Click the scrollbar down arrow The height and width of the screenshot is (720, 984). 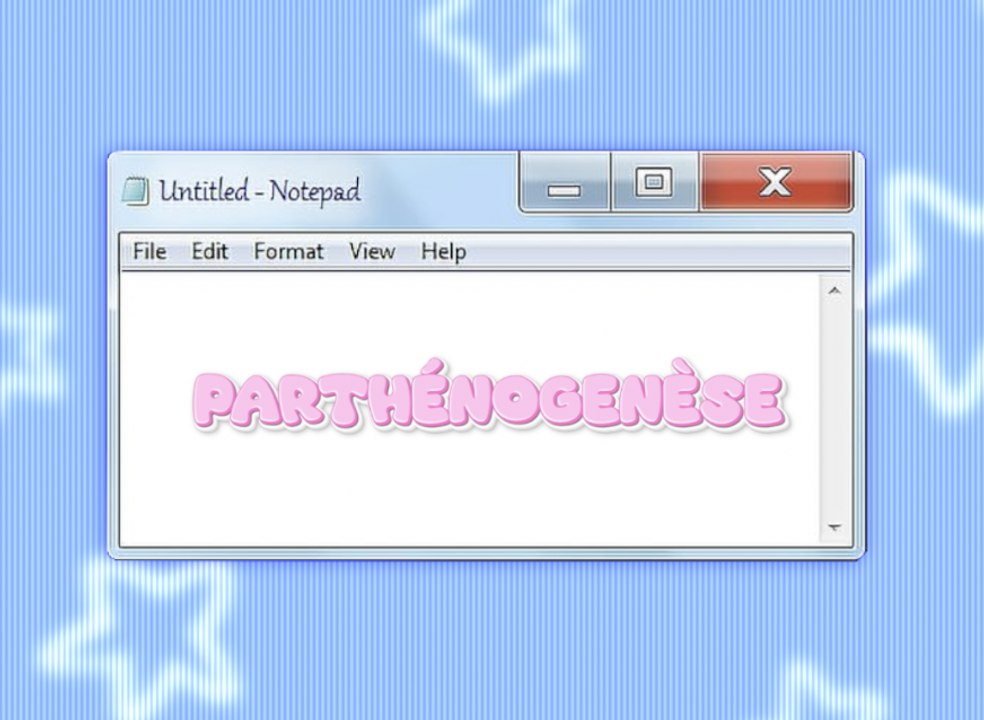coord(835,527)
